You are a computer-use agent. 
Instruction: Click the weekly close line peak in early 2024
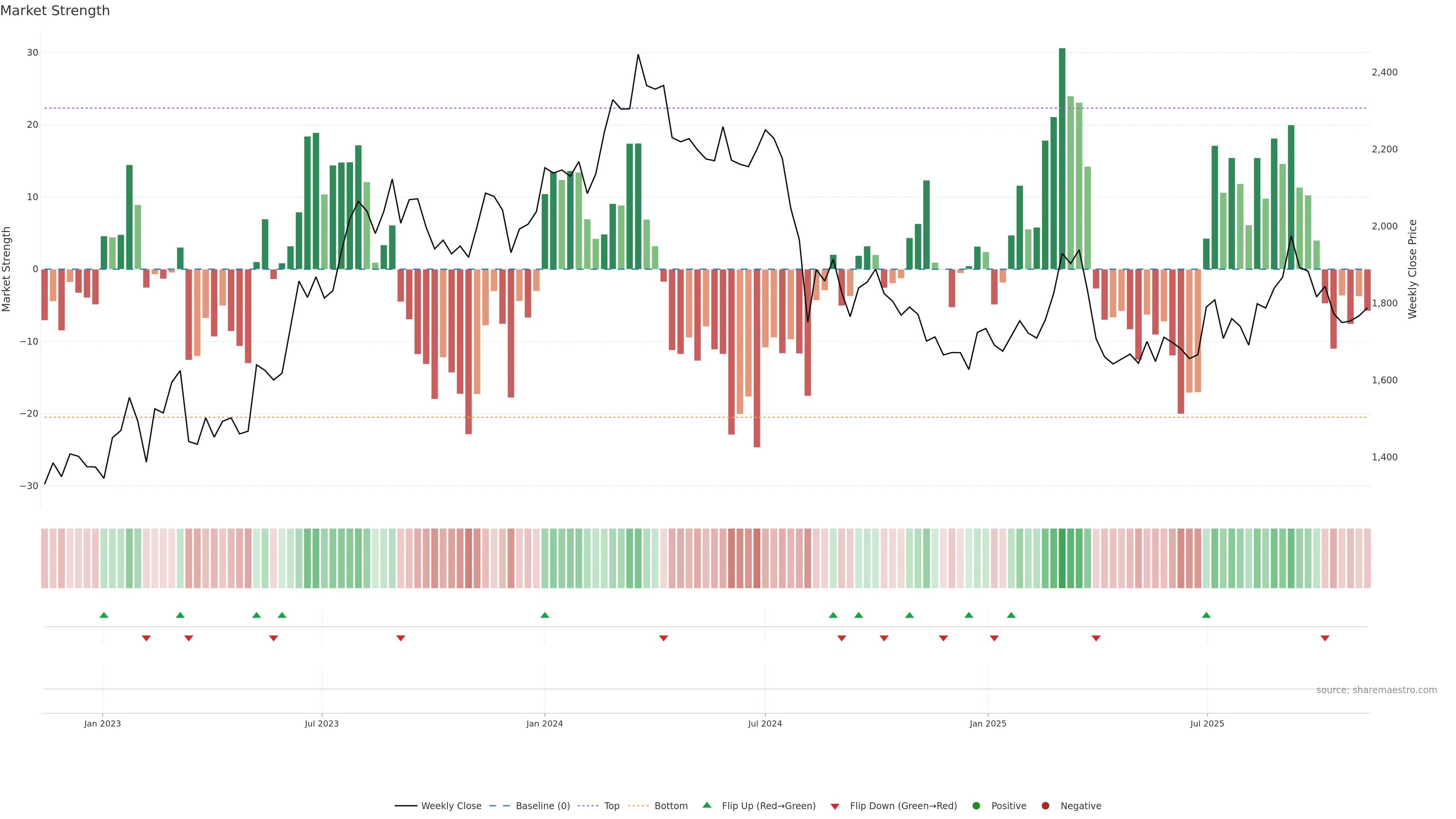click(638, 55)
